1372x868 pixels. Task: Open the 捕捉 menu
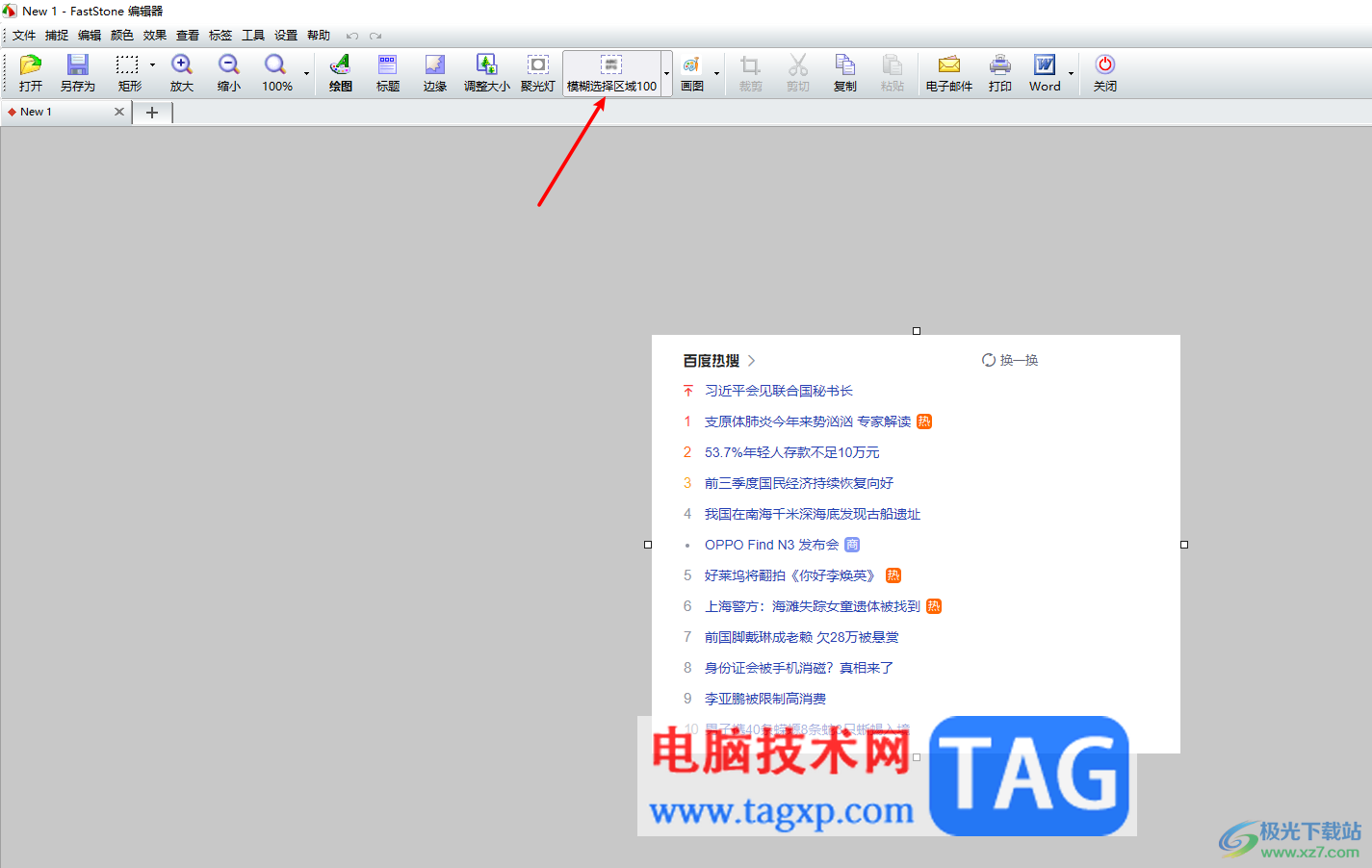57,36
